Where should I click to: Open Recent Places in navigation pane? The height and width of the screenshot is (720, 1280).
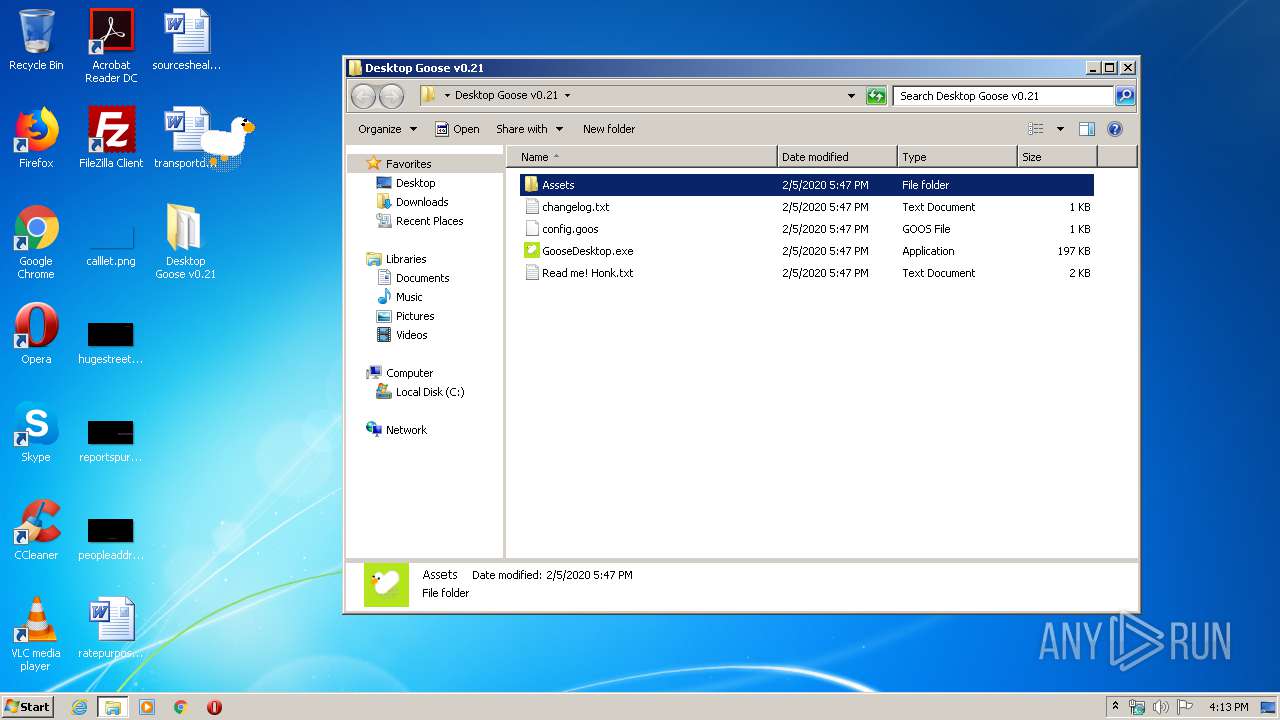tap(429, 221)
